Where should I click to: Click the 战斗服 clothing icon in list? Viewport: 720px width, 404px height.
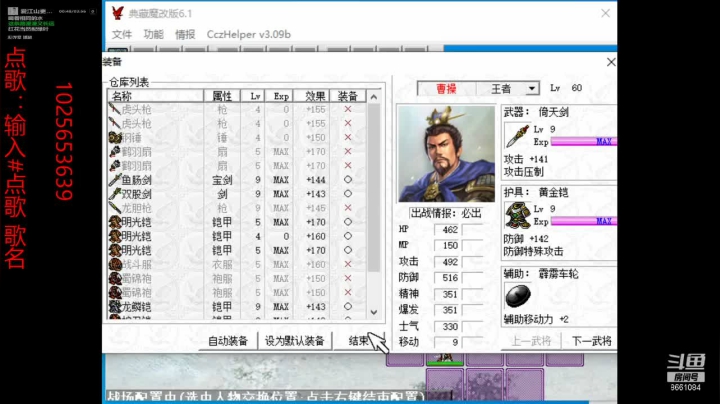pos(115,264)
